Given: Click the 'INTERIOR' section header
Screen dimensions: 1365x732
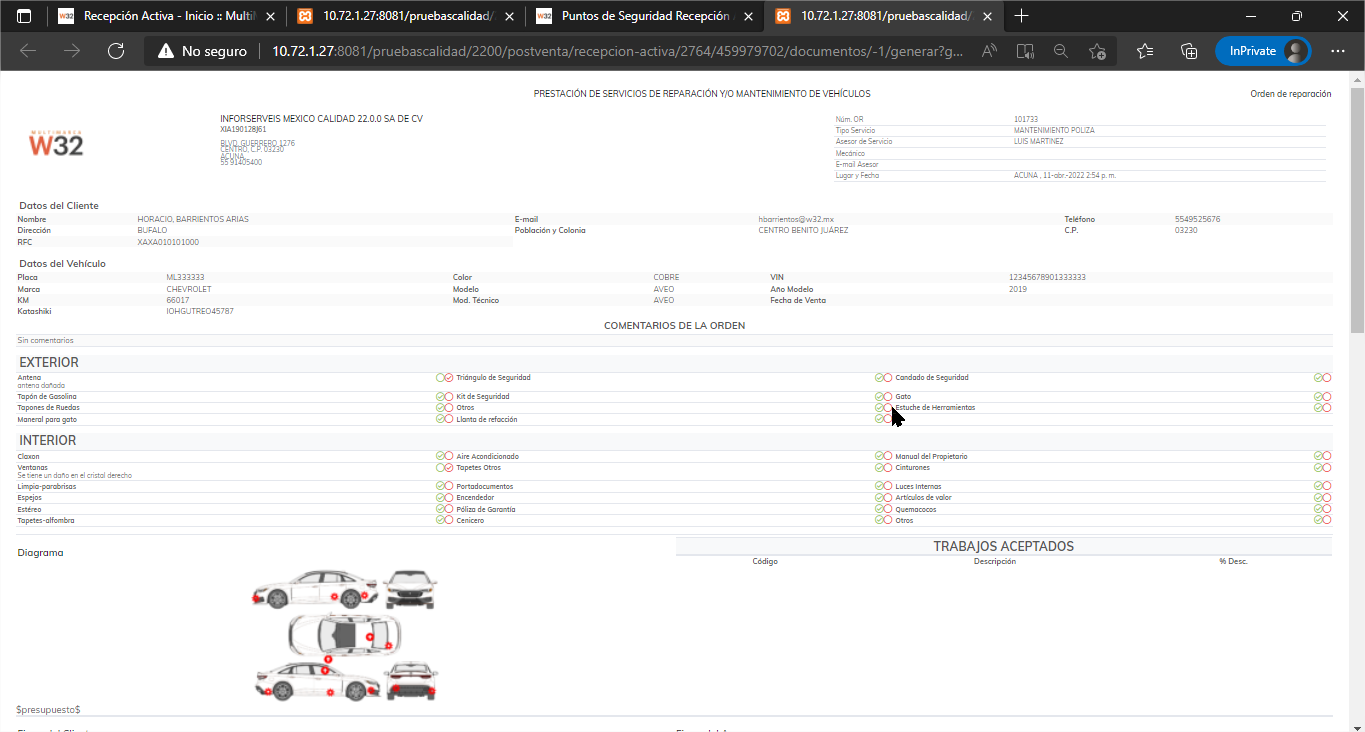Looking at the screenshot, I should [x=48, y=440].
